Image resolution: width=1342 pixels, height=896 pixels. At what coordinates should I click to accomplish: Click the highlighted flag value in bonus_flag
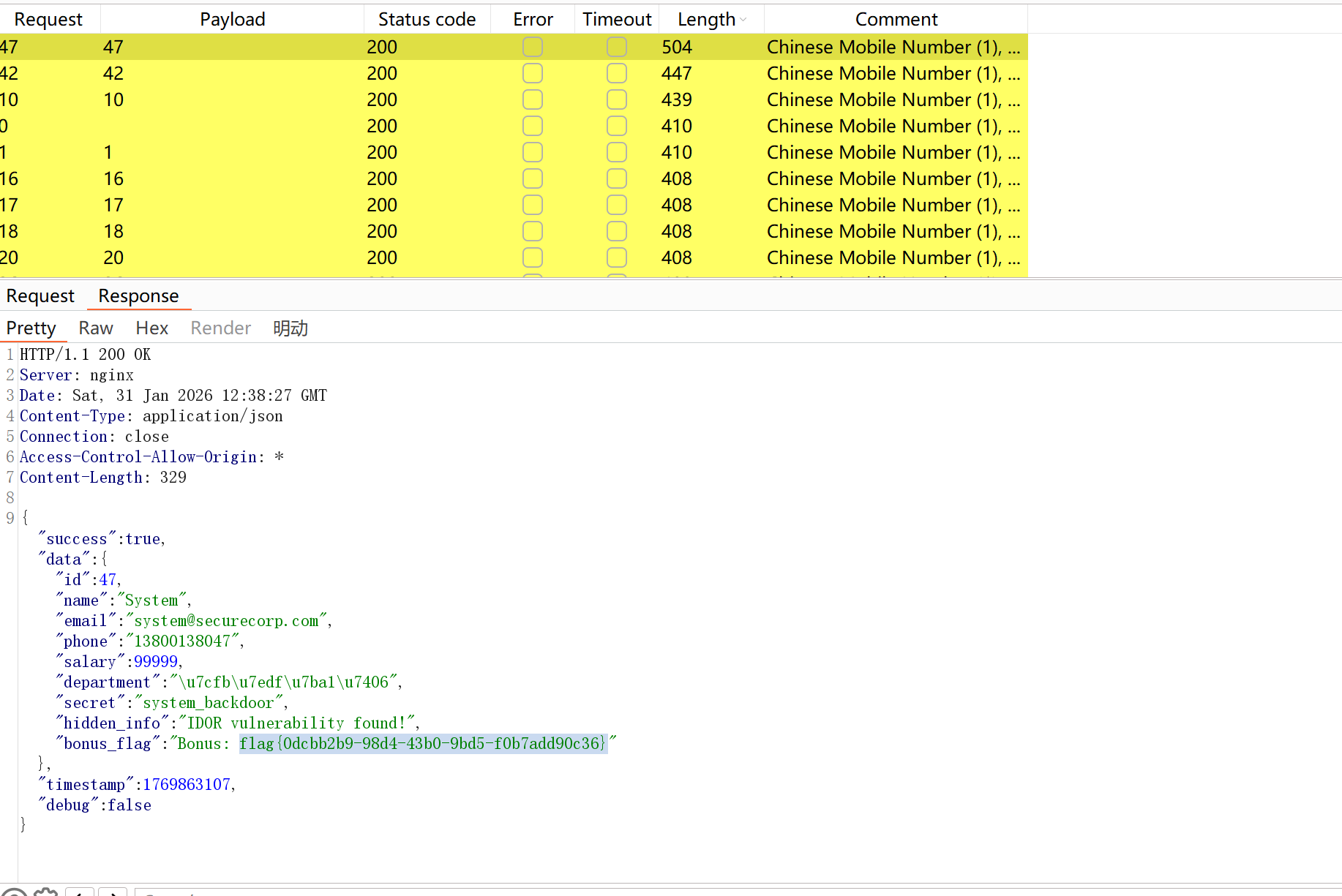pyautogui.click(x=423, y=743)
